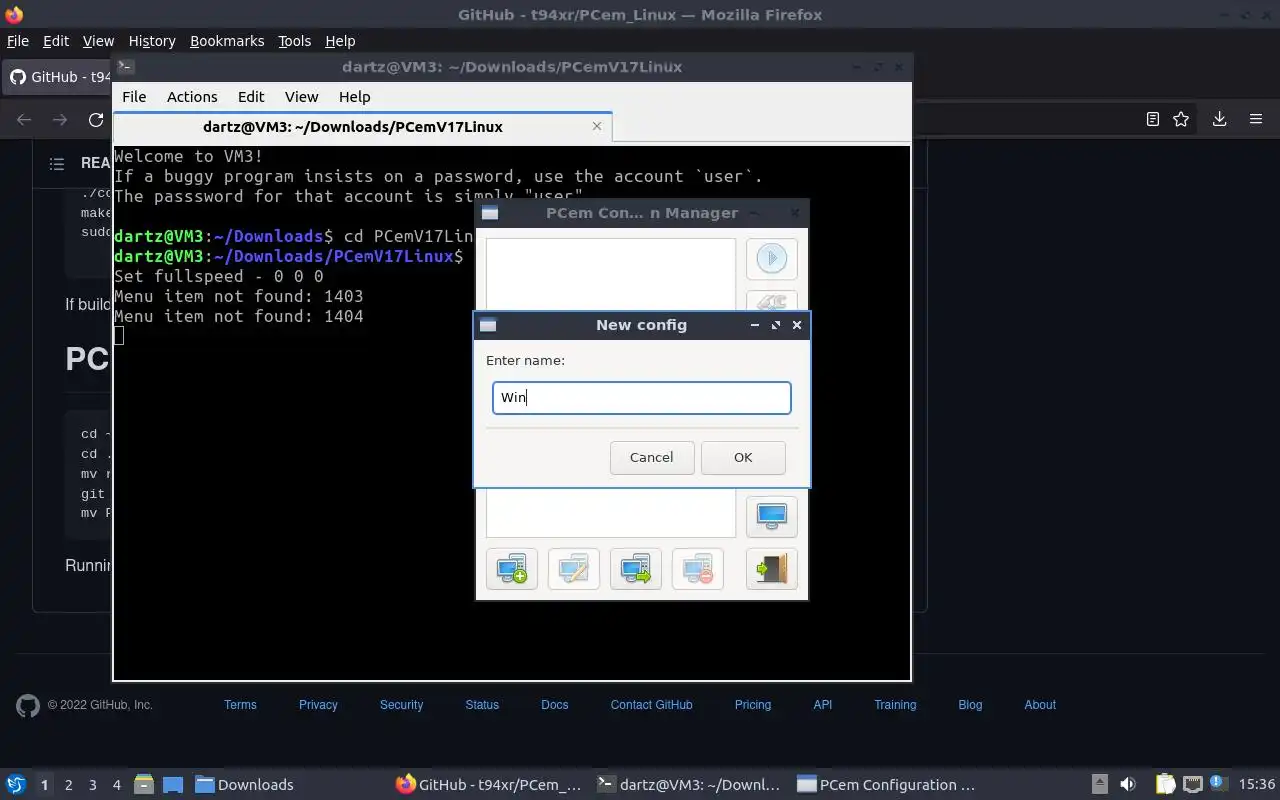Open the Privacy footer link

tap(318, 705)
